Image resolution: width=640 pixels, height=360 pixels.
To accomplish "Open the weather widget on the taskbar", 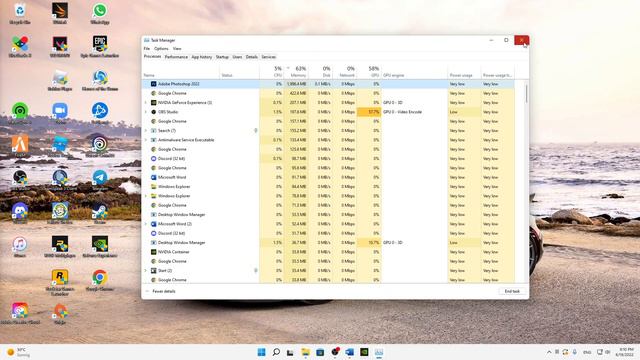I will click(19, 352).
